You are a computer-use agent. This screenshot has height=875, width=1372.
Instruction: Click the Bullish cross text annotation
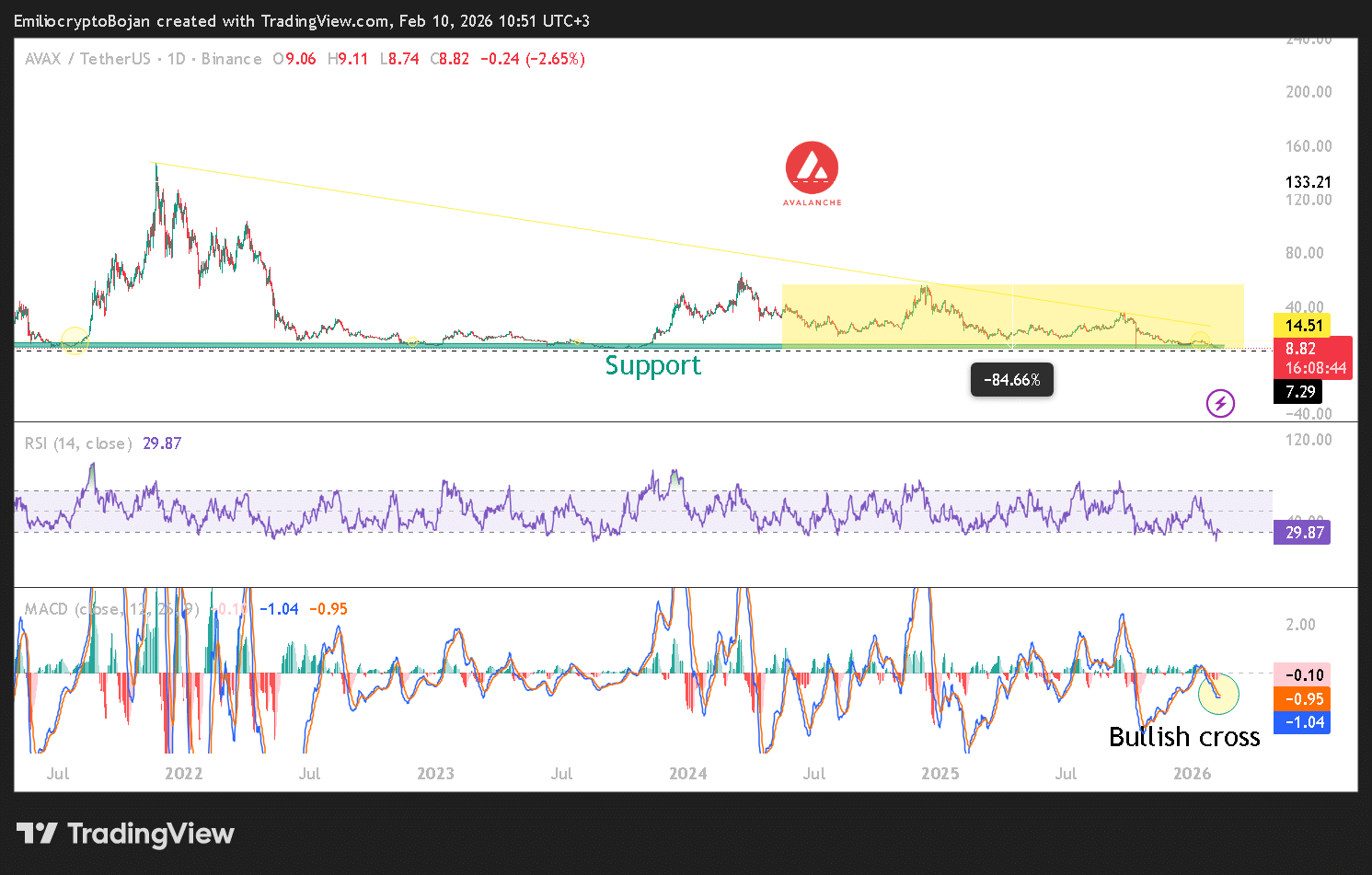click(1183, 737)
